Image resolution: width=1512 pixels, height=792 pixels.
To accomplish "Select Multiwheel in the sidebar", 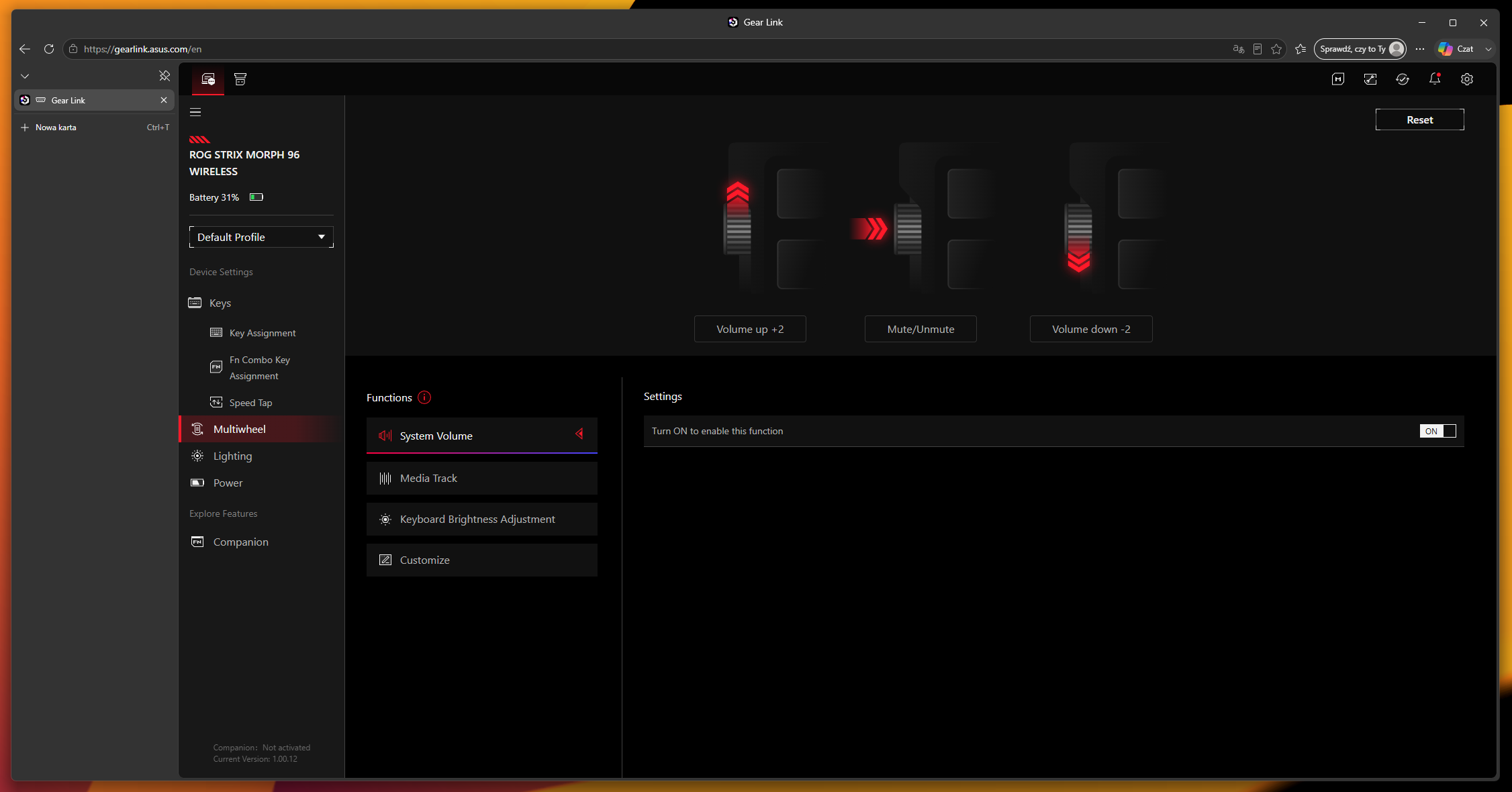I will point(261,429).
